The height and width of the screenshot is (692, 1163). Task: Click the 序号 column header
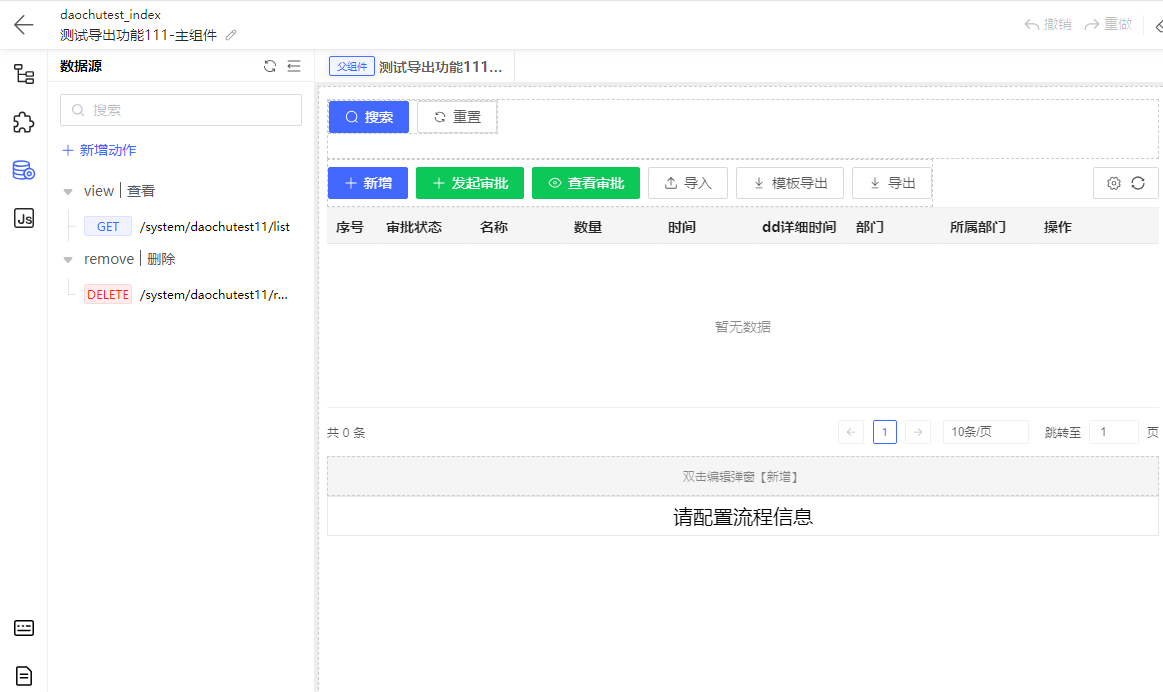[350, 227]
